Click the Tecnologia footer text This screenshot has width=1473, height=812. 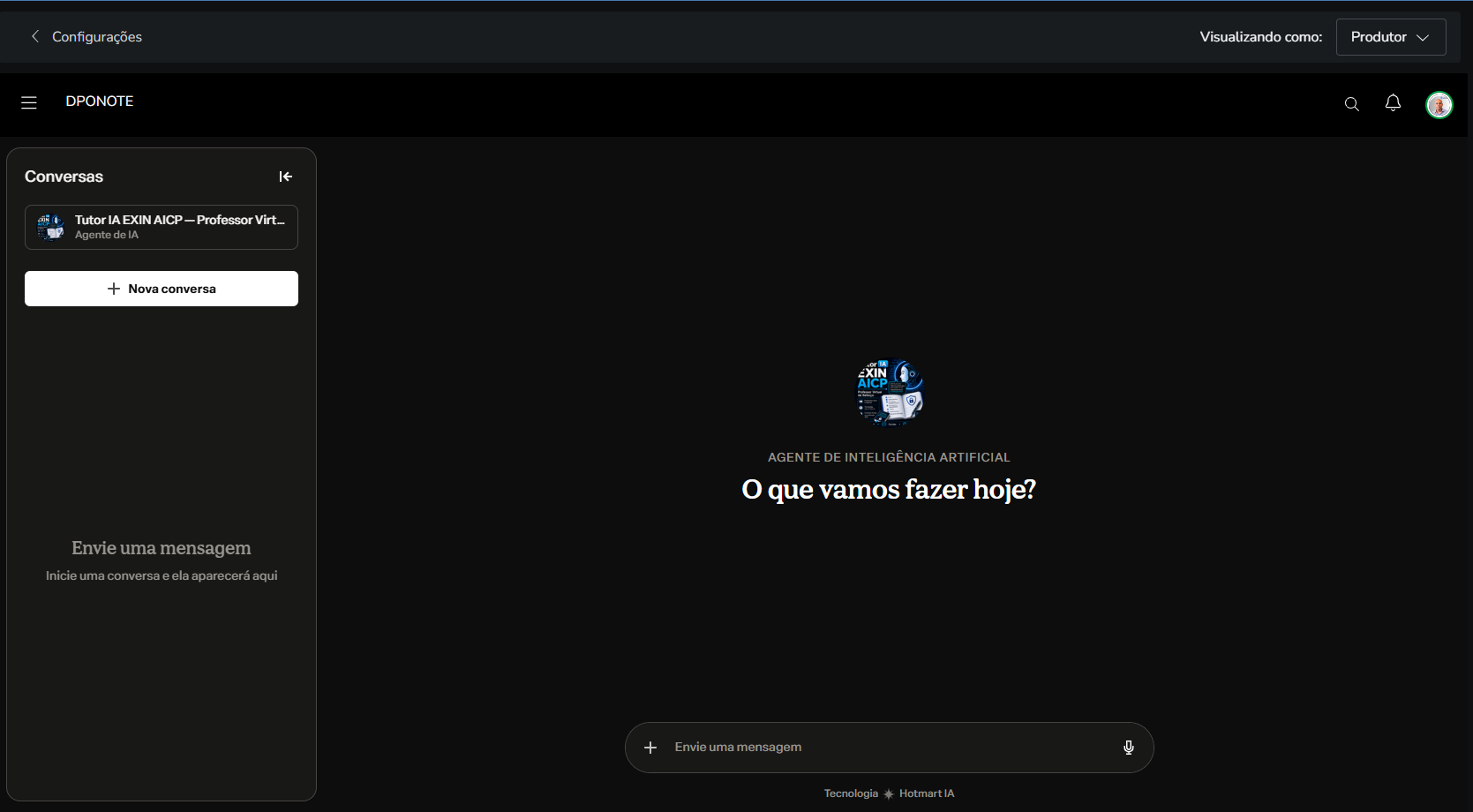(851, 793)
